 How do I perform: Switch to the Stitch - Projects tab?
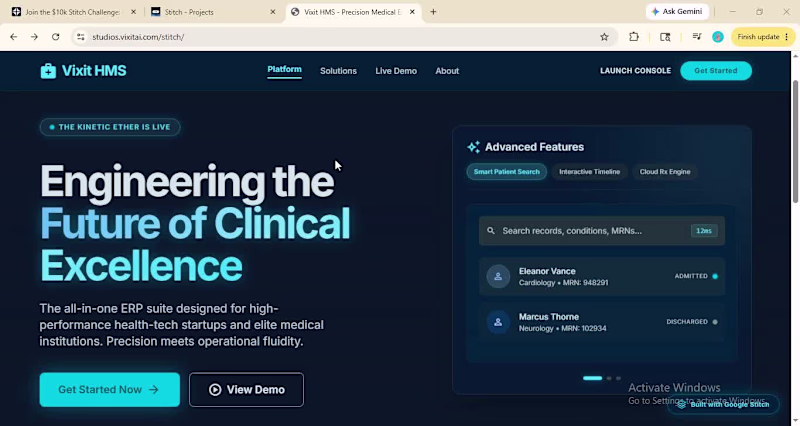click(x=211, y=12)
